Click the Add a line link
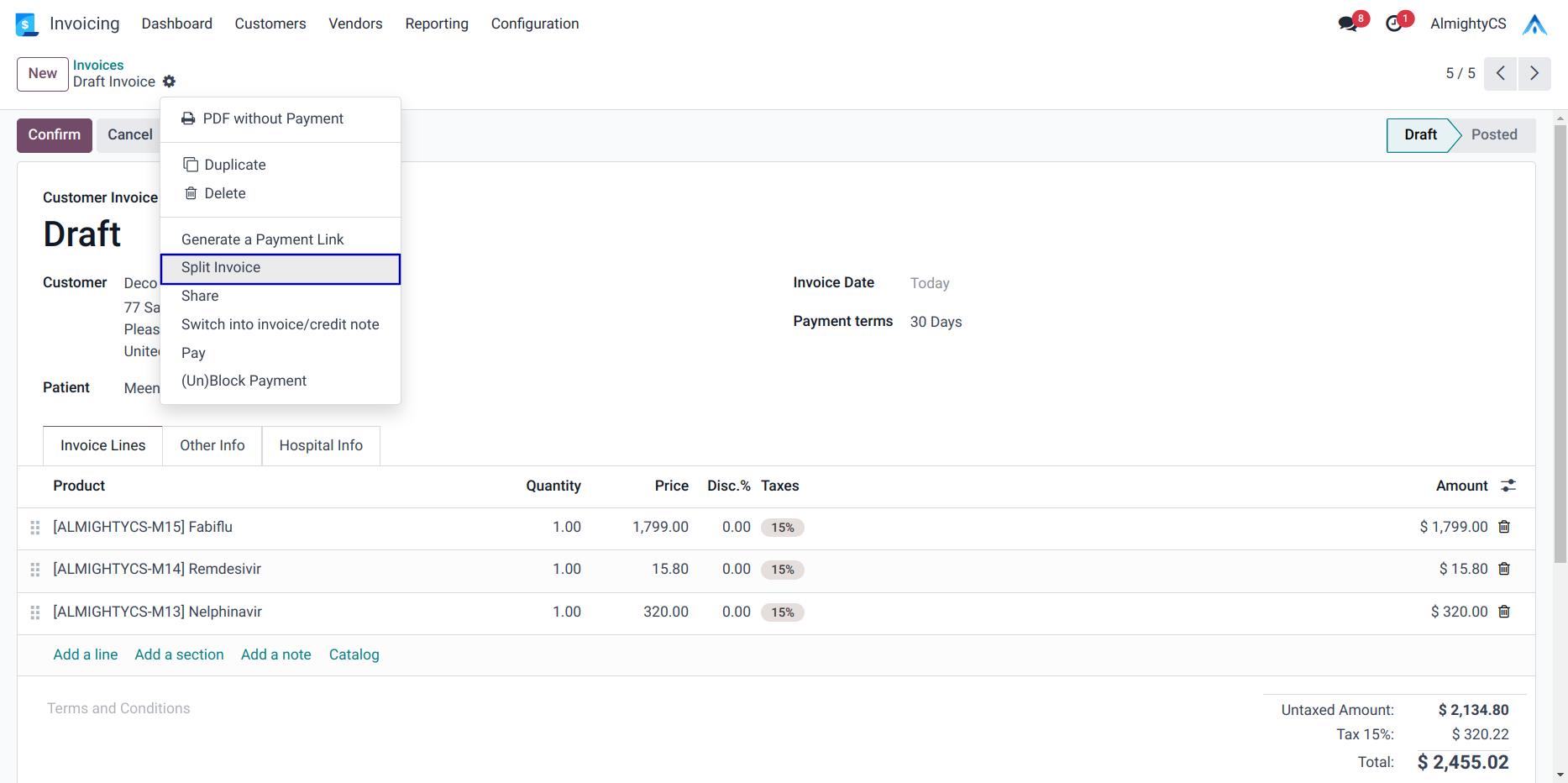1568x783 pixels. coord(85,654)
